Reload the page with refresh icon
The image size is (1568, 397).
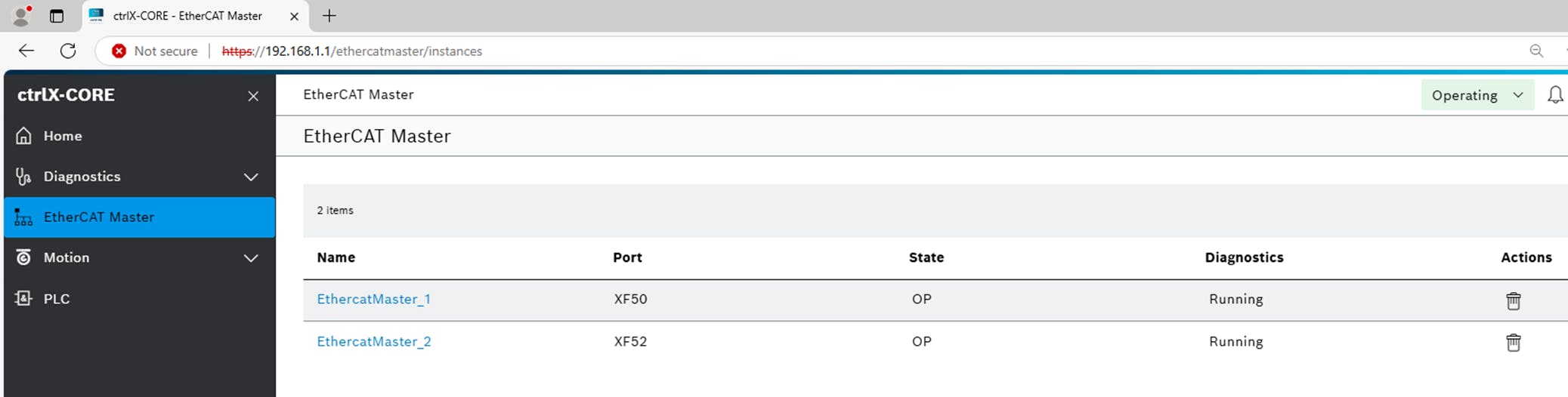pos(68,51)
